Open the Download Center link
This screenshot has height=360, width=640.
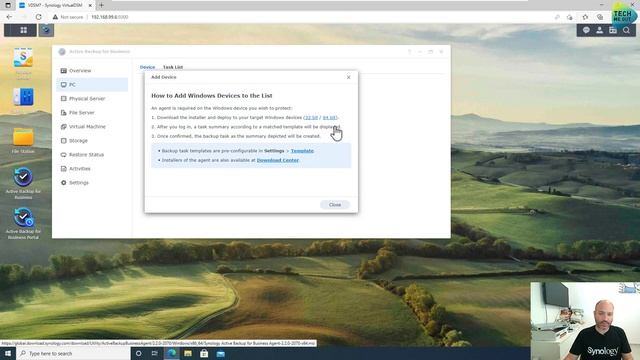coord(278,160)
